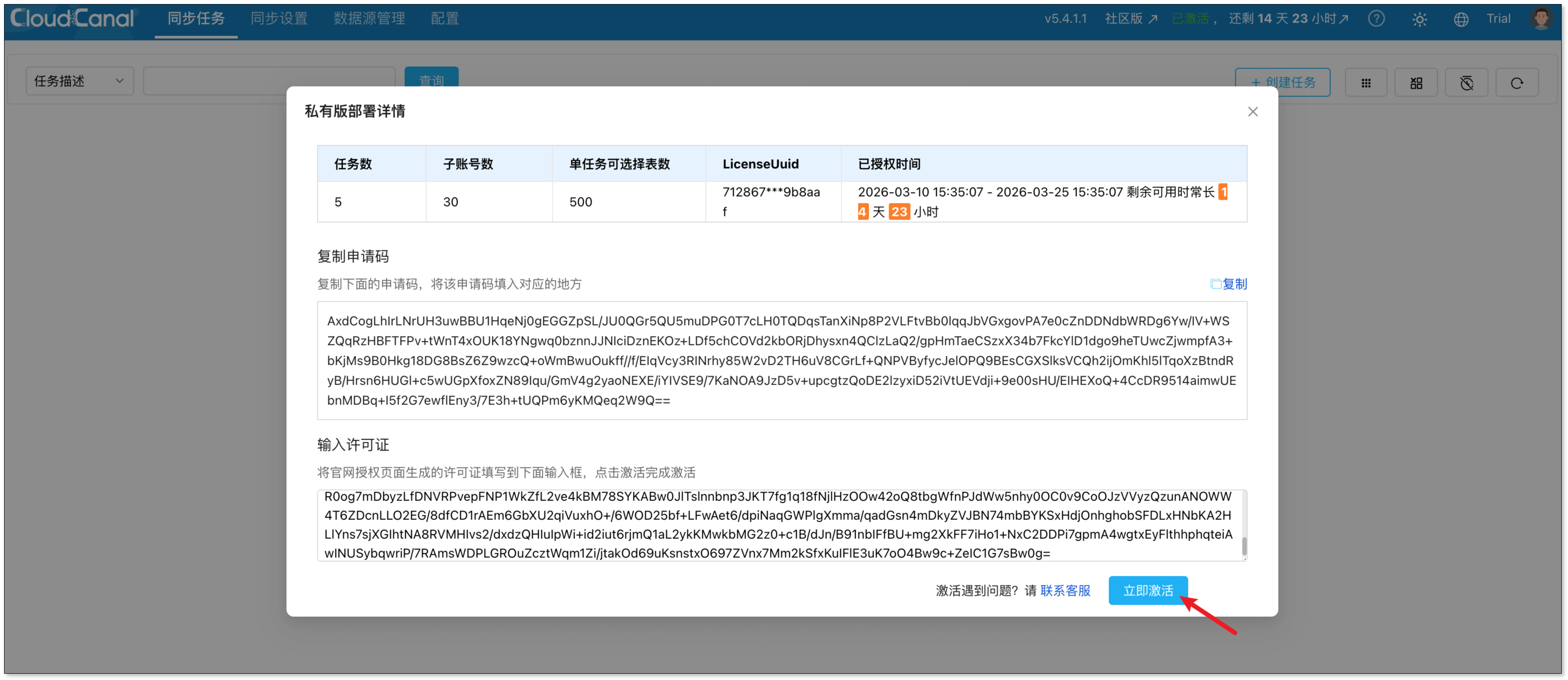Click the 联系客服 link
Screen dimensions: 1568x680
click(x=1065, y=590)
